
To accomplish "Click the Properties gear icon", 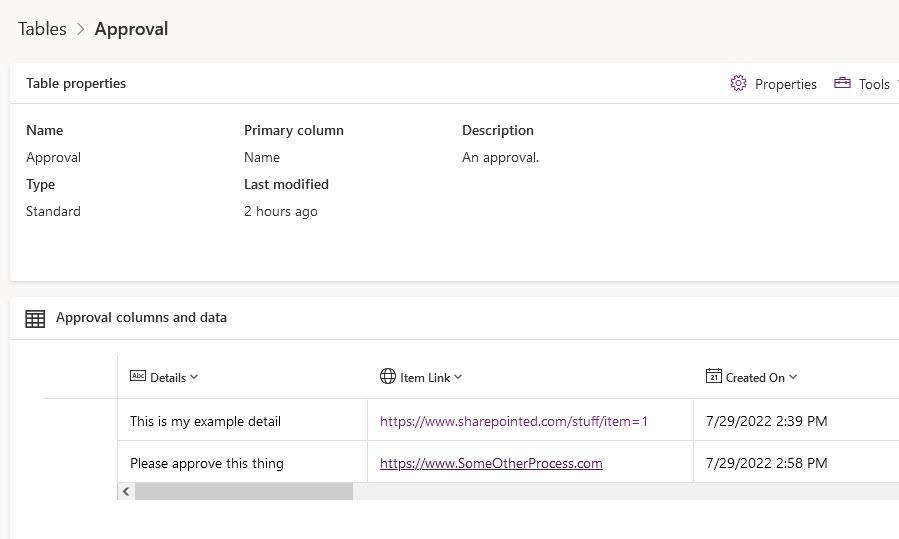I will click(738, 83).
